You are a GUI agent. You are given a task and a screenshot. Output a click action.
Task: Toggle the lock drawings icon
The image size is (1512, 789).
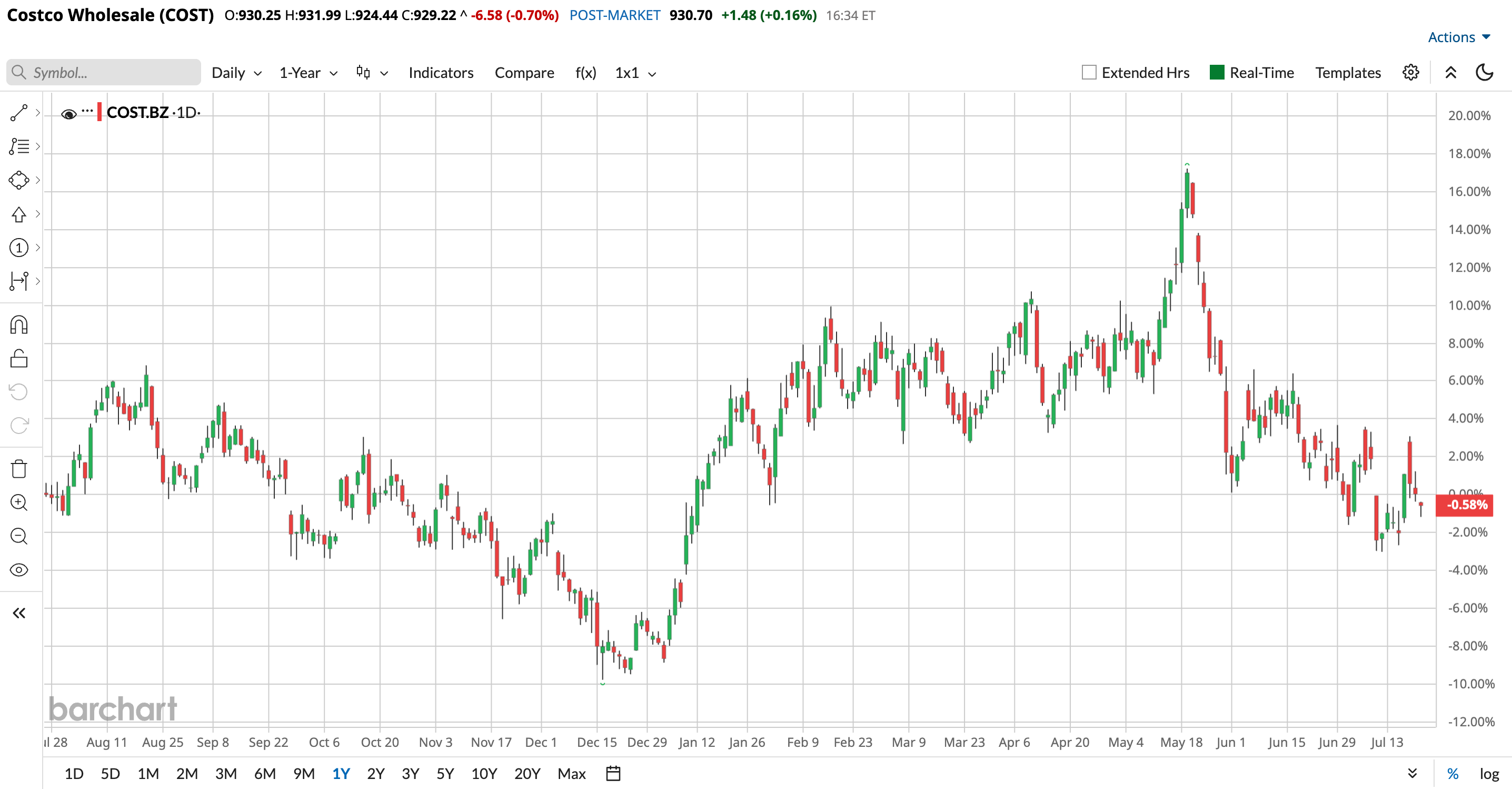(19, 358)
